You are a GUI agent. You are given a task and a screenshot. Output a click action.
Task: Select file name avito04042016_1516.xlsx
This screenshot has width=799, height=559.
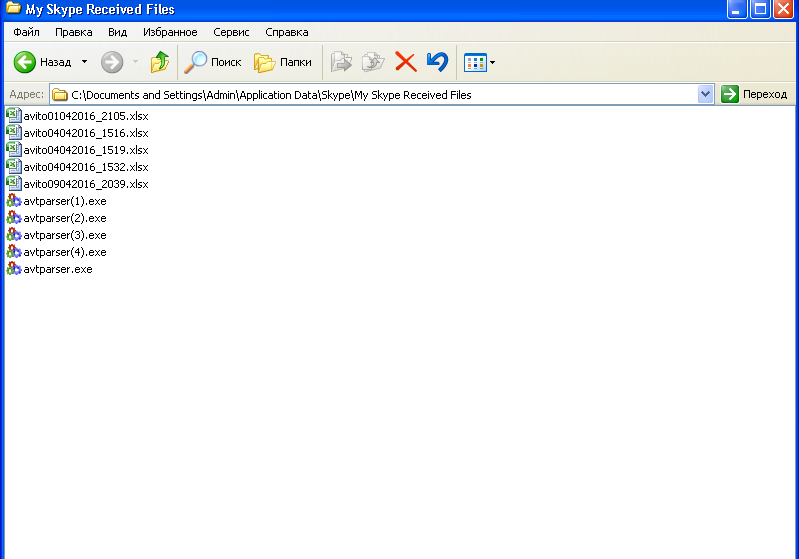86,133
